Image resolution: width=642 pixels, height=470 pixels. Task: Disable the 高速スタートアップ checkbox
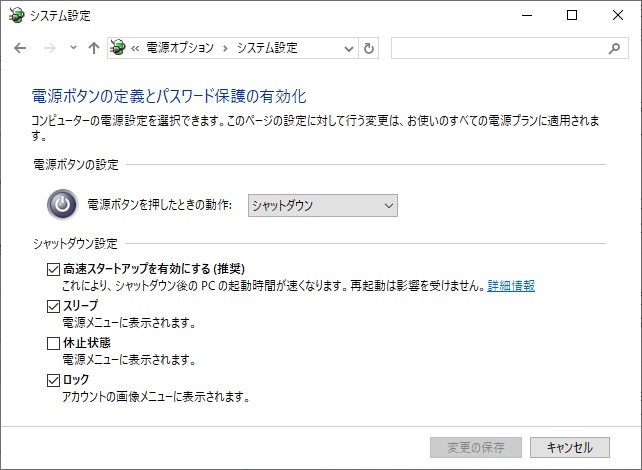tap(54, 269)
